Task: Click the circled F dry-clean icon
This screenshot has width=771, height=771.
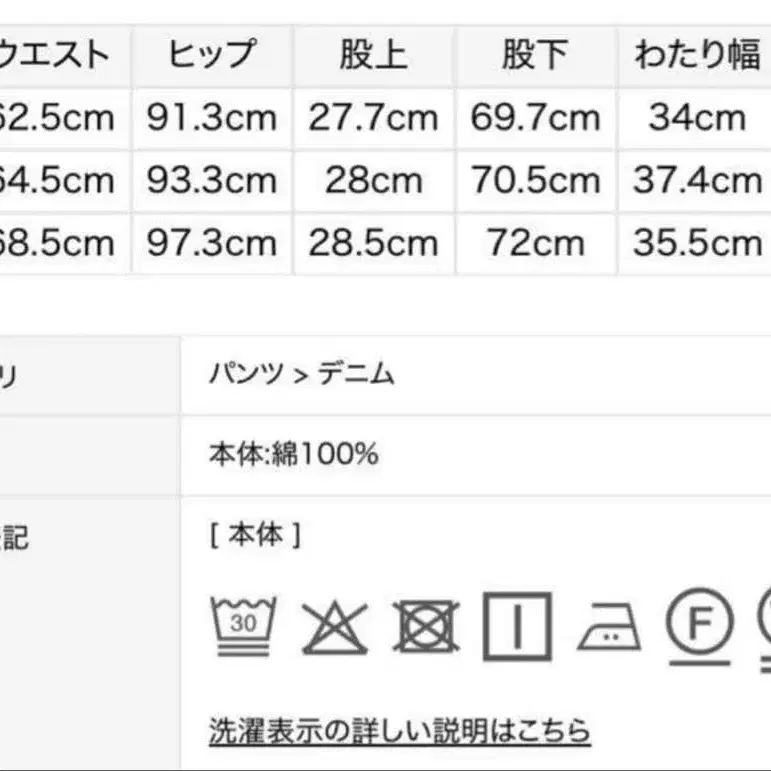Action: (x=699, y=626)
